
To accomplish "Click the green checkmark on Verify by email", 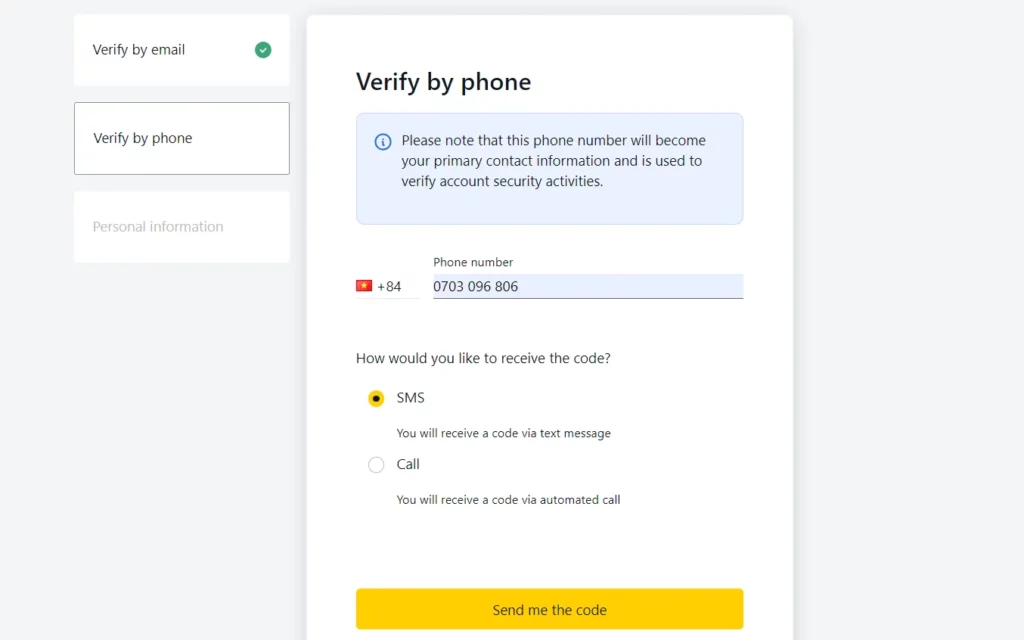I will pos(262,49).
